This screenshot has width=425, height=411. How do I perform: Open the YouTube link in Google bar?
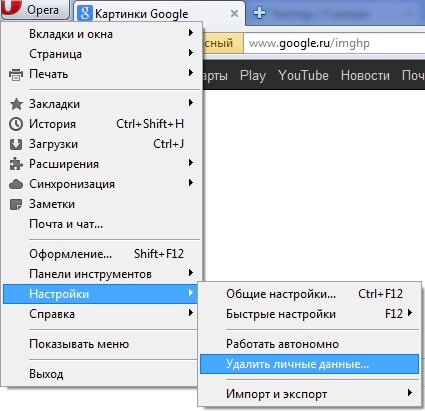[x=303, y=75]
